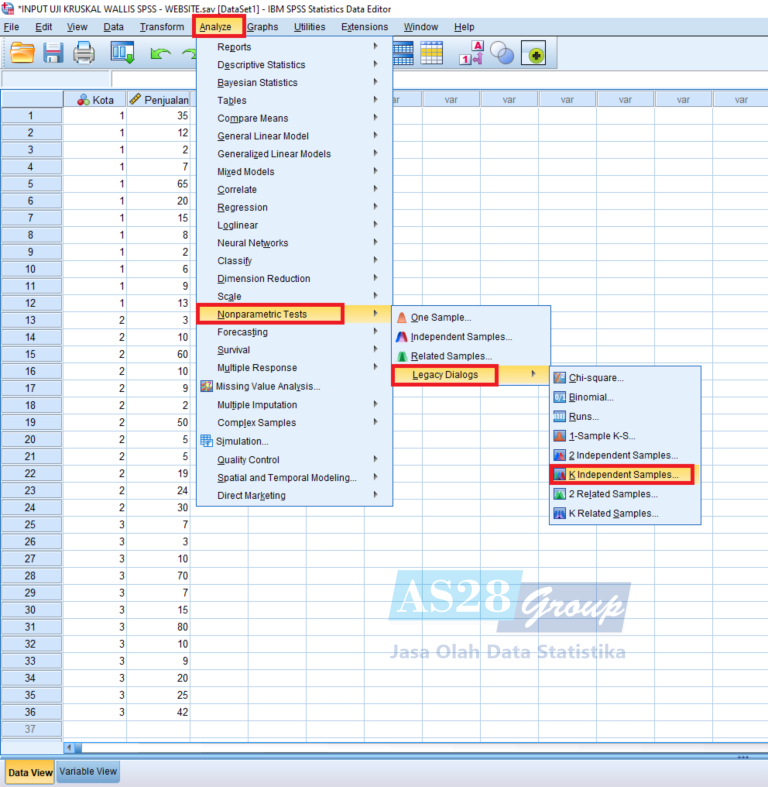The height and width of the screenshot is (787, 768).
Task: Open the 1-Sample K-S test entry
Action: tap(602, 436)
